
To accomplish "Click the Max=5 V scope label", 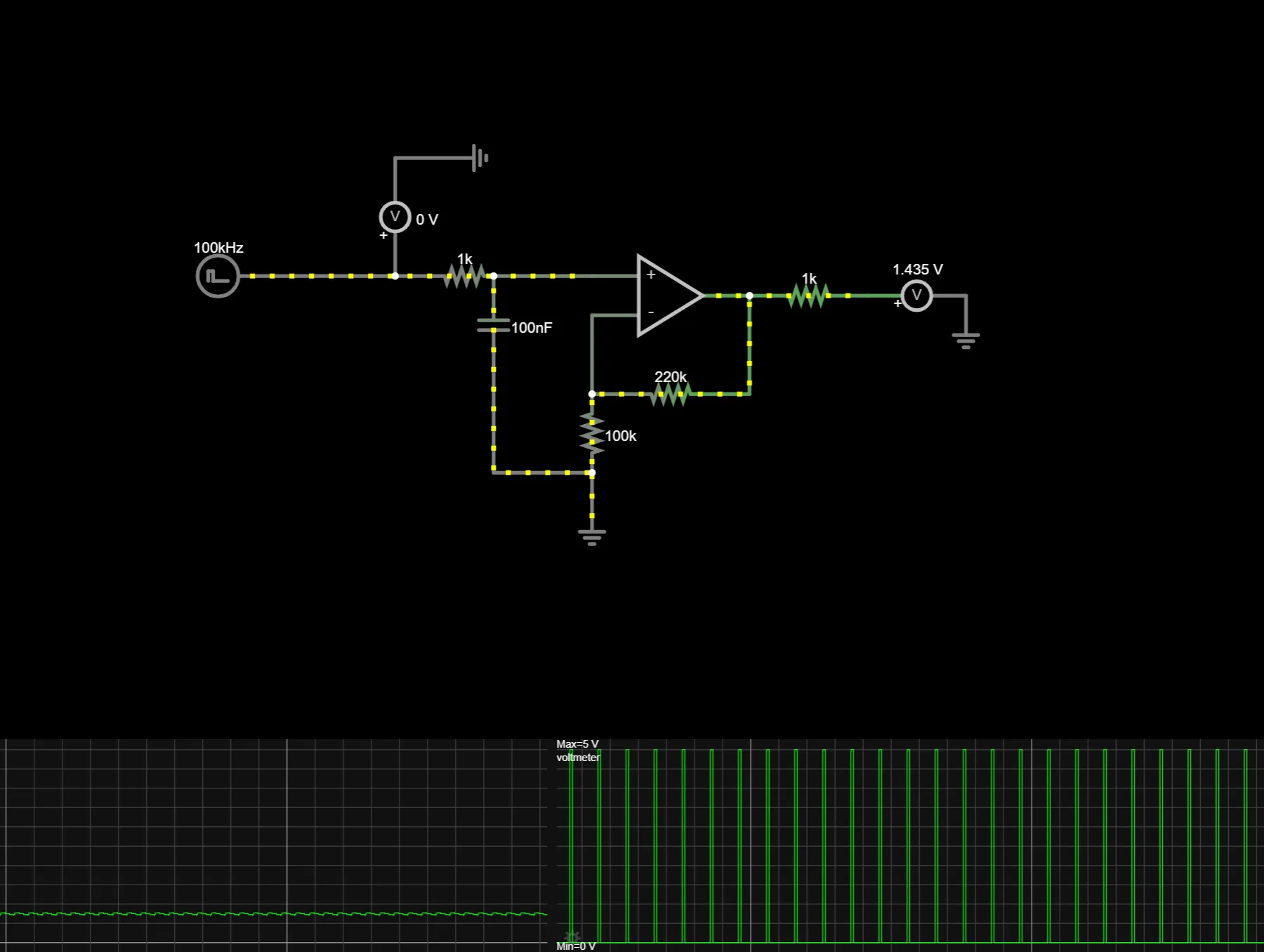I will coord(577,742).
